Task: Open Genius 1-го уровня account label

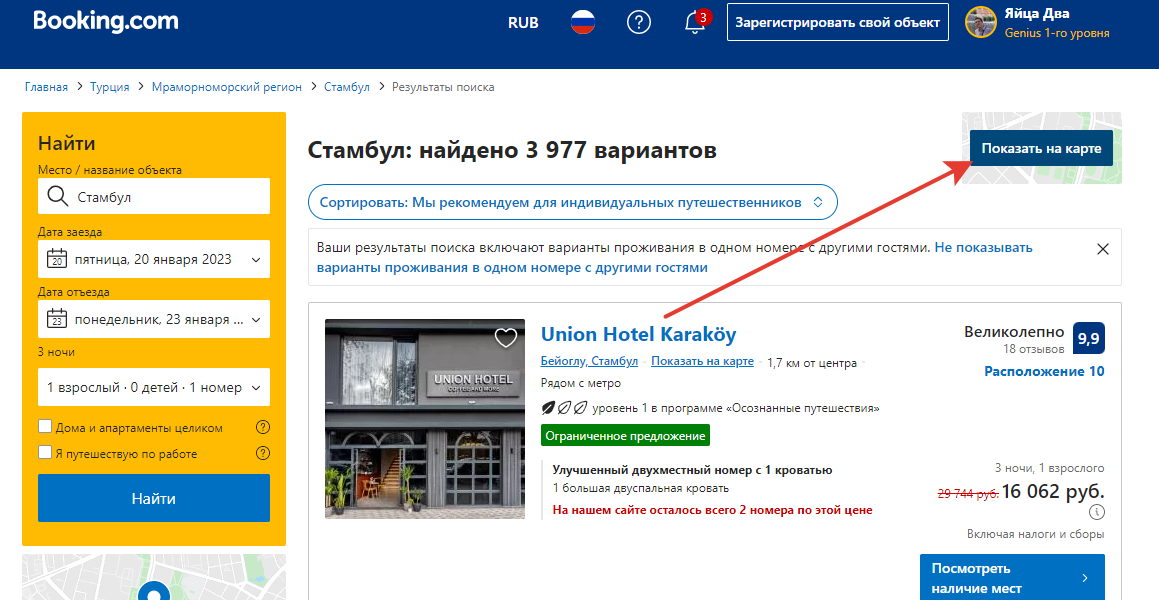Action: point(1057,33)
